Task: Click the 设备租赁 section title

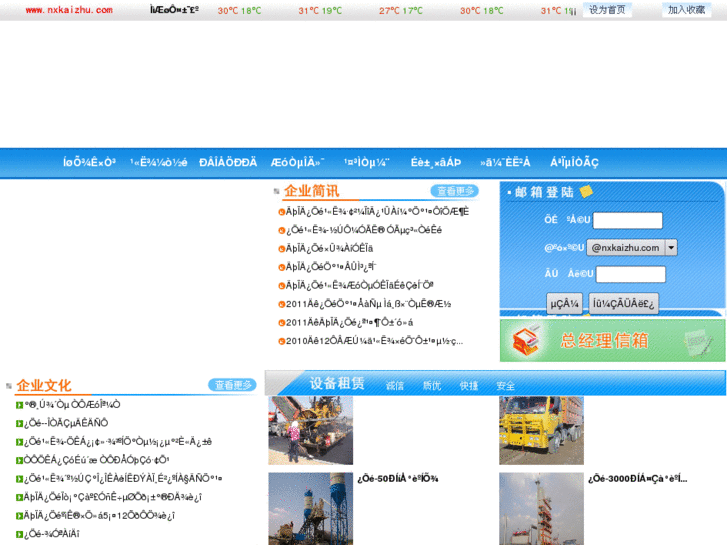Action: coord(337,384)
